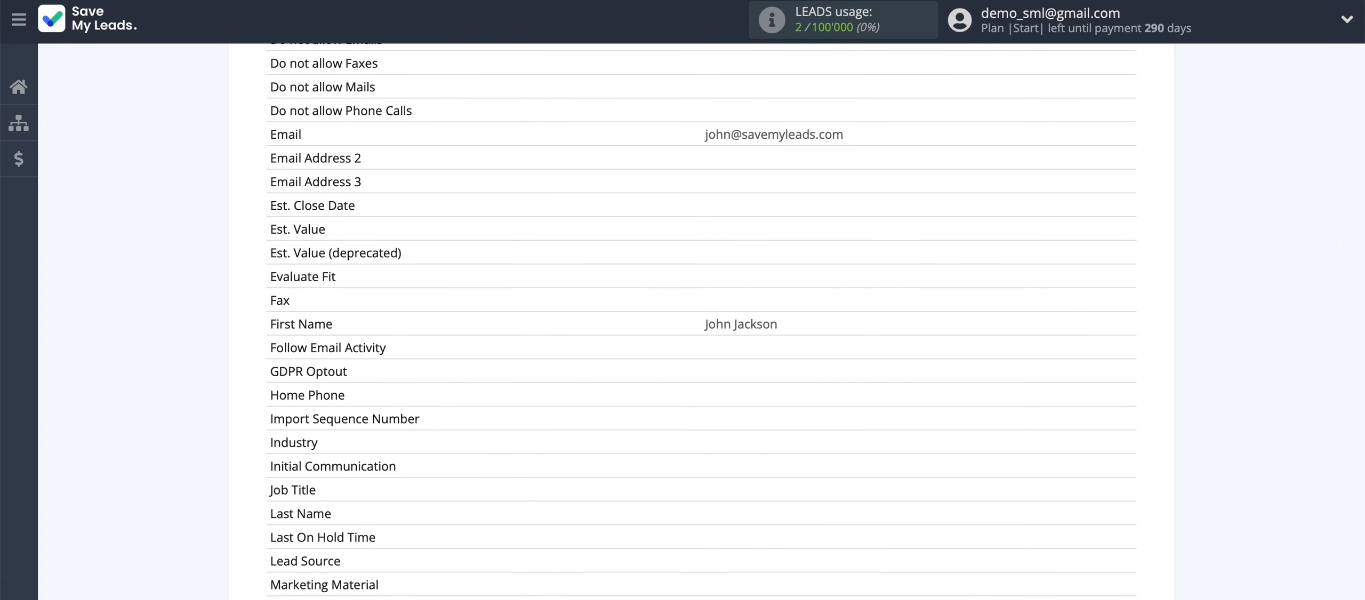Click the Est. Close Date row
This screenshot has width=1365, height=600.
(700, 205)
